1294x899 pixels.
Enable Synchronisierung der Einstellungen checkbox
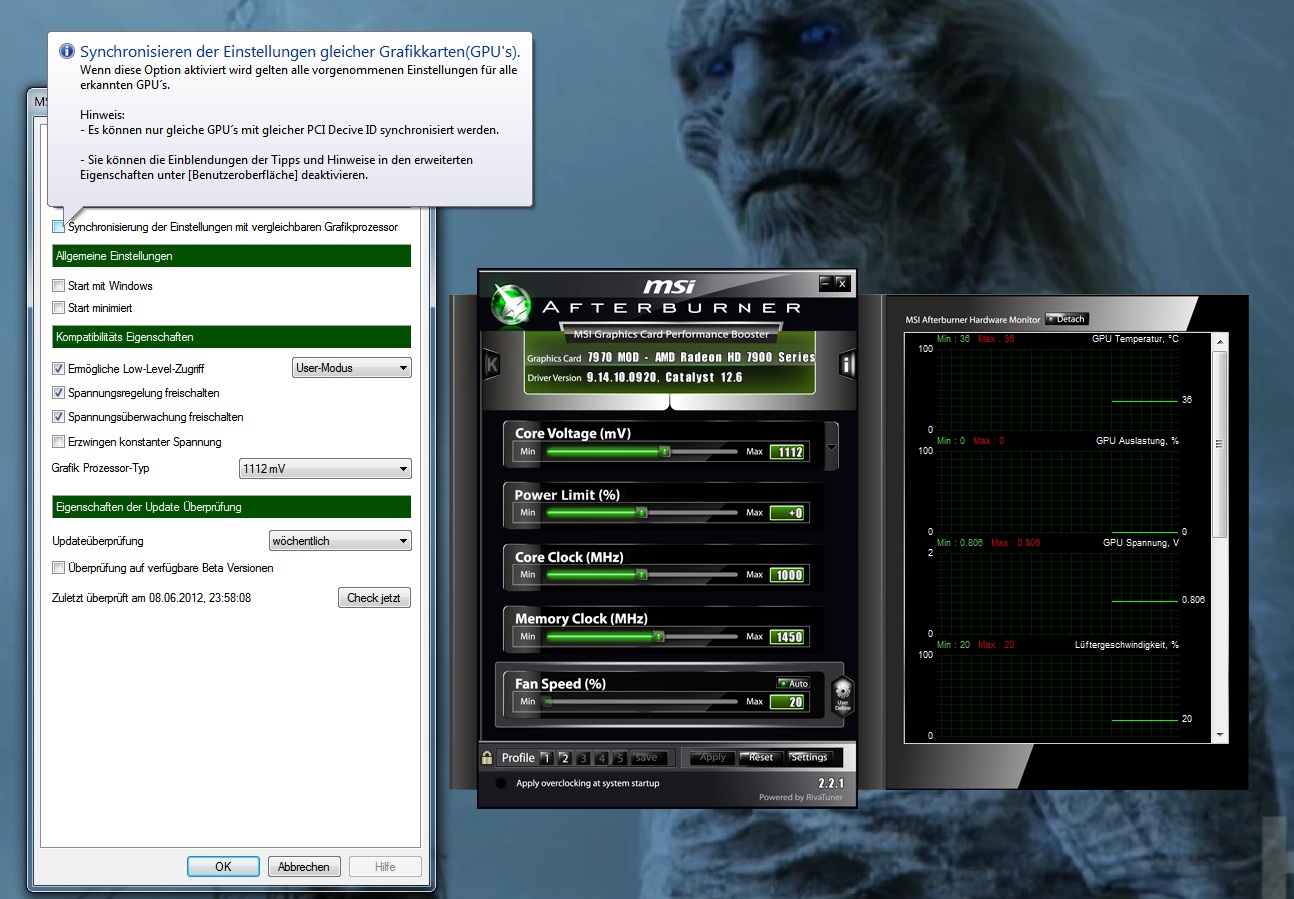point(58,227)
